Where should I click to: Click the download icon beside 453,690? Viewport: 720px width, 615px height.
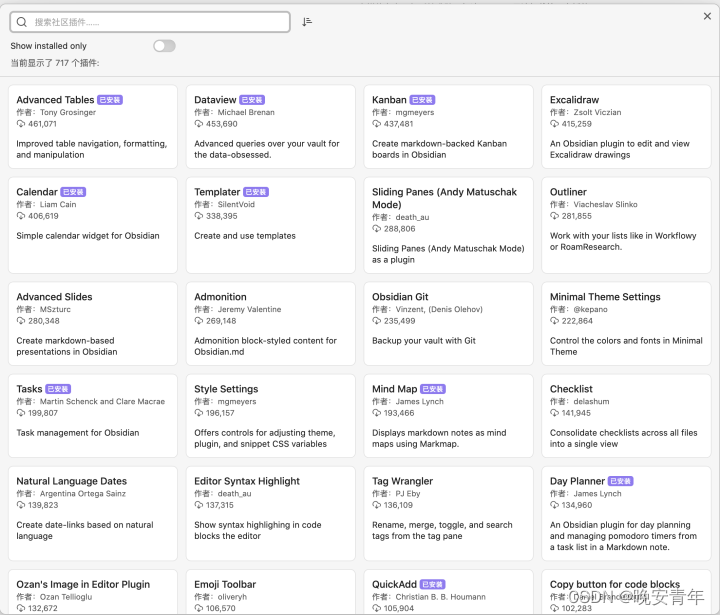pos(198,124)
